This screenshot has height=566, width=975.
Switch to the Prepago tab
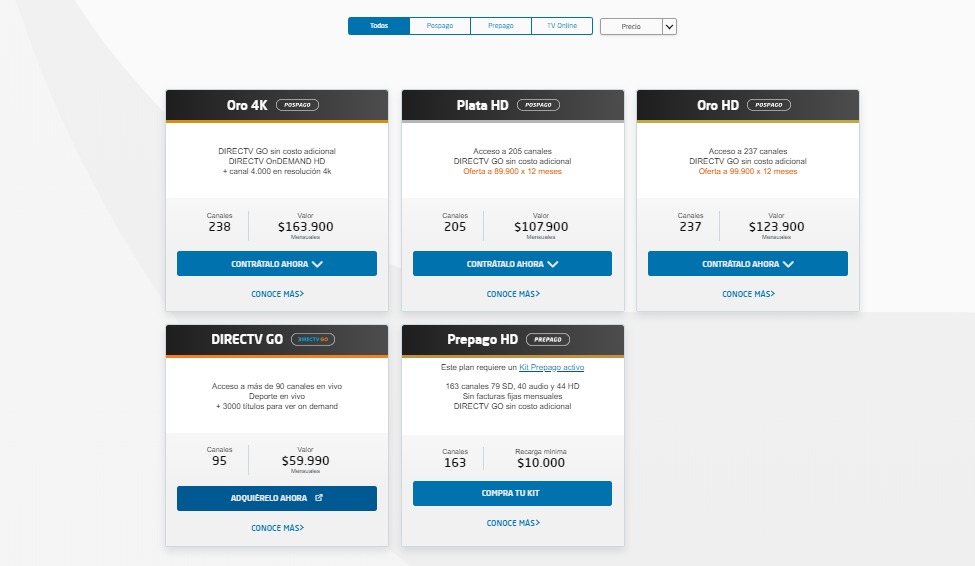[500, 26]
